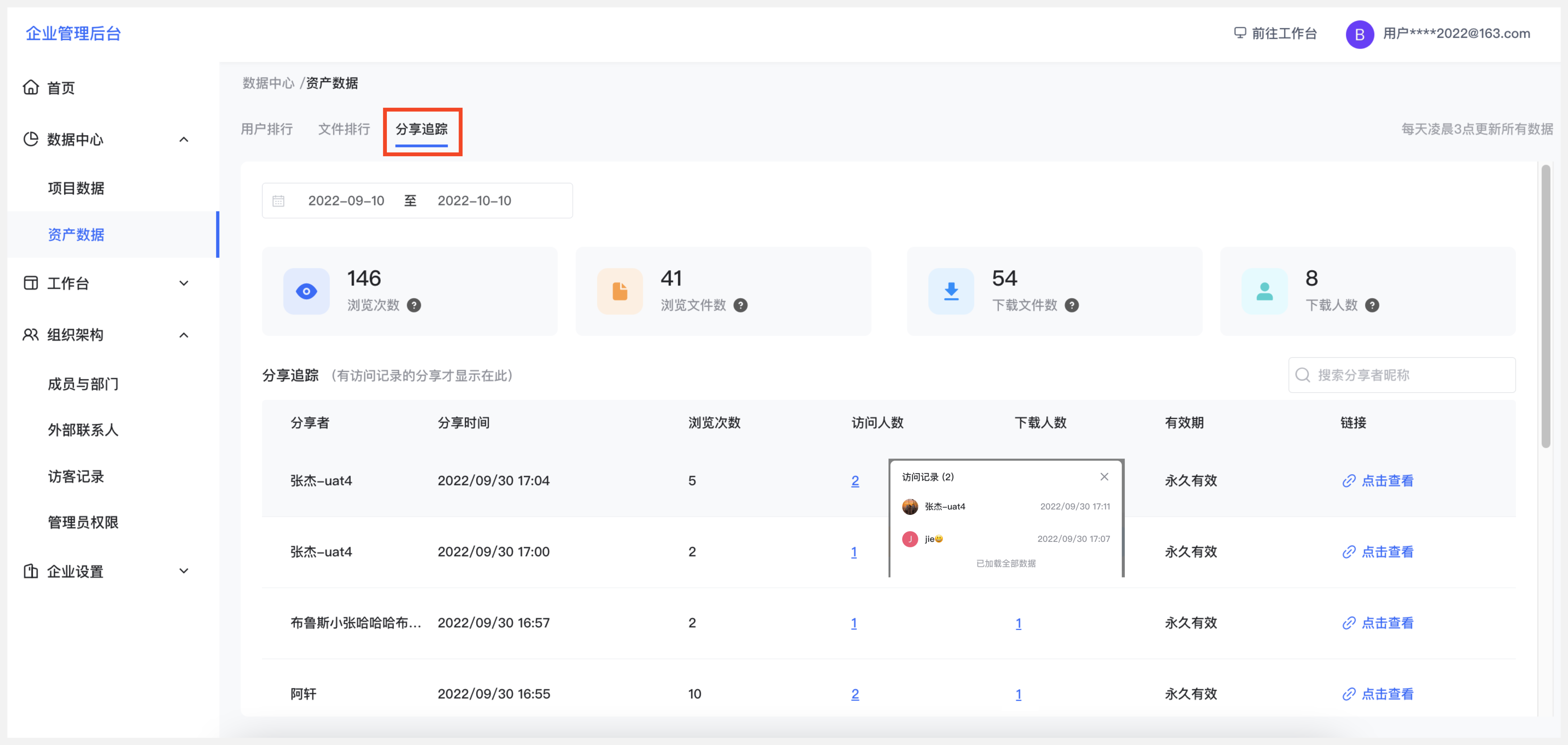Viewport: 1568px width, 745px height.
Task: Click 浏览次数 column header
Action: [715, 423]
